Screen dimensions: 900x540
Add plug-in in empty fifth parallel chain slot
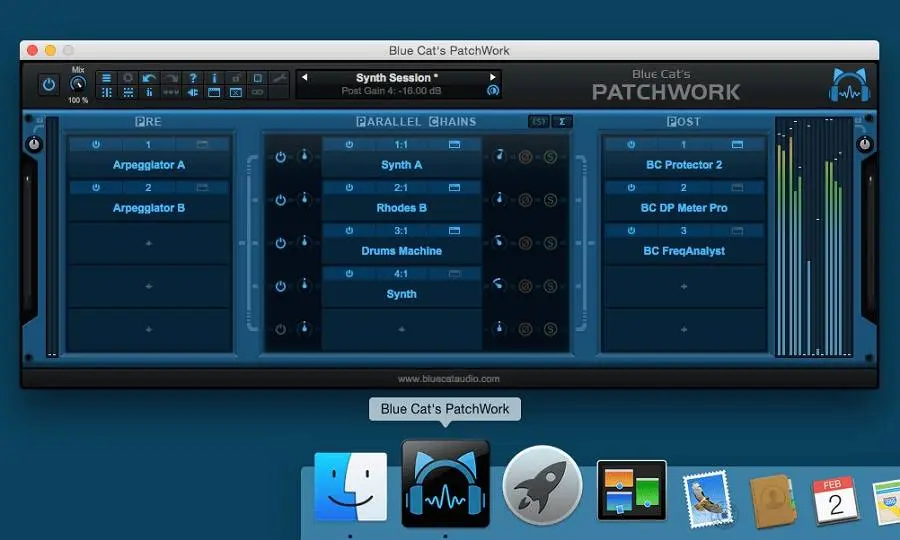(401, 329)
